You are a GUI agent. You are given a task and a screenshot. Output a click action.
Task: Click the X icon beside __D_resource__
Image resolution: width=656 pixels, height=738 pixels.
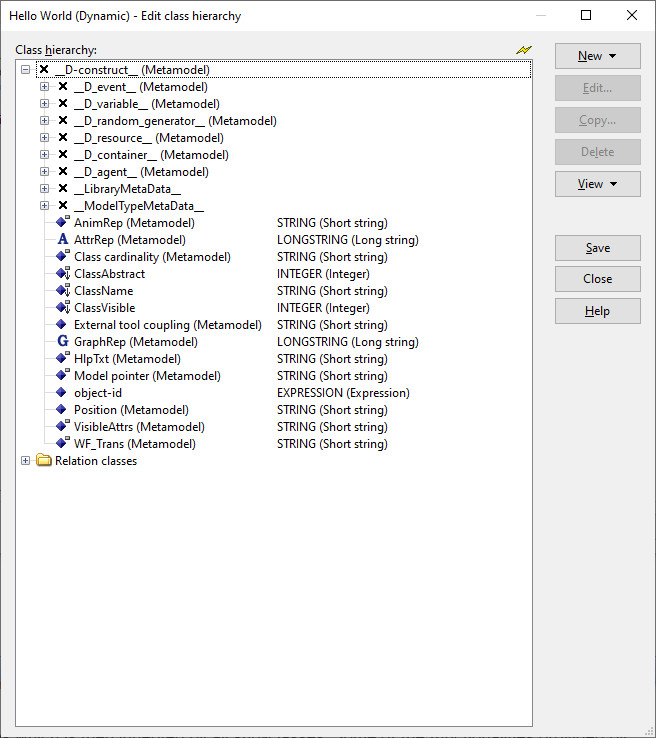coord(63,137)
